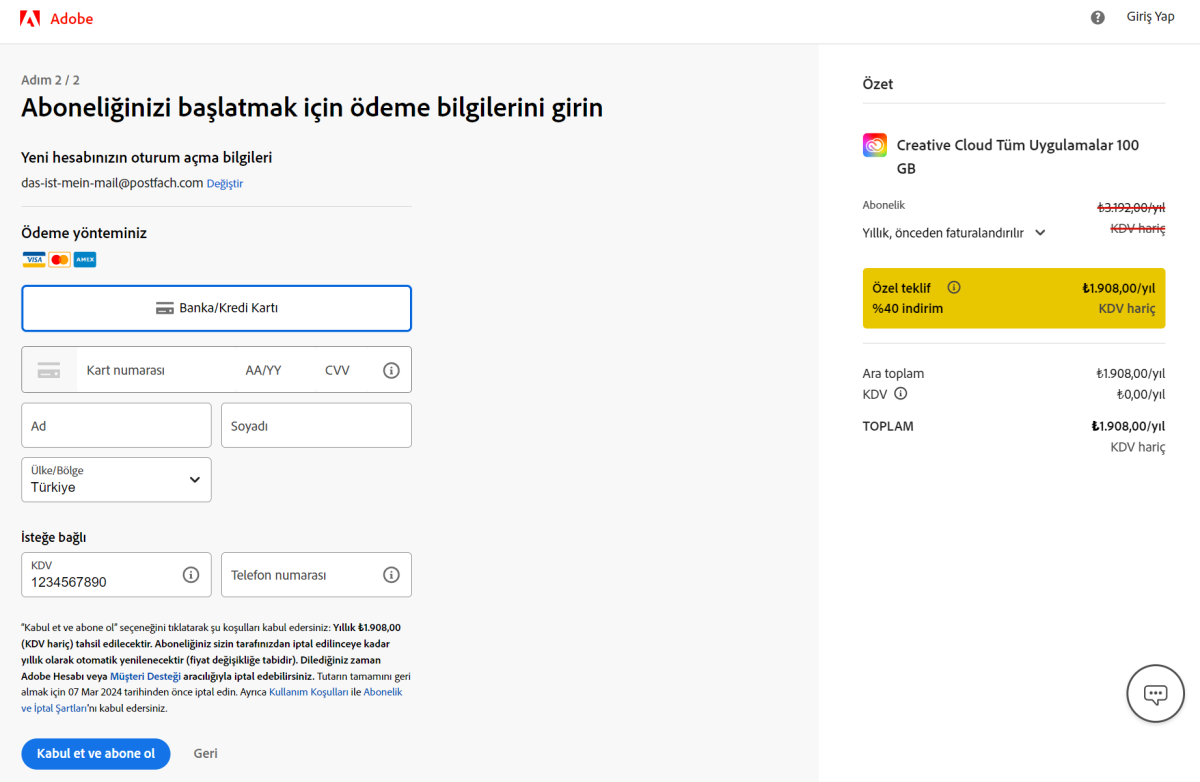Viewport: 1200px width, 782px height.
Task: Click the info icon next to the KDV field
Action: tap(191, 574)
